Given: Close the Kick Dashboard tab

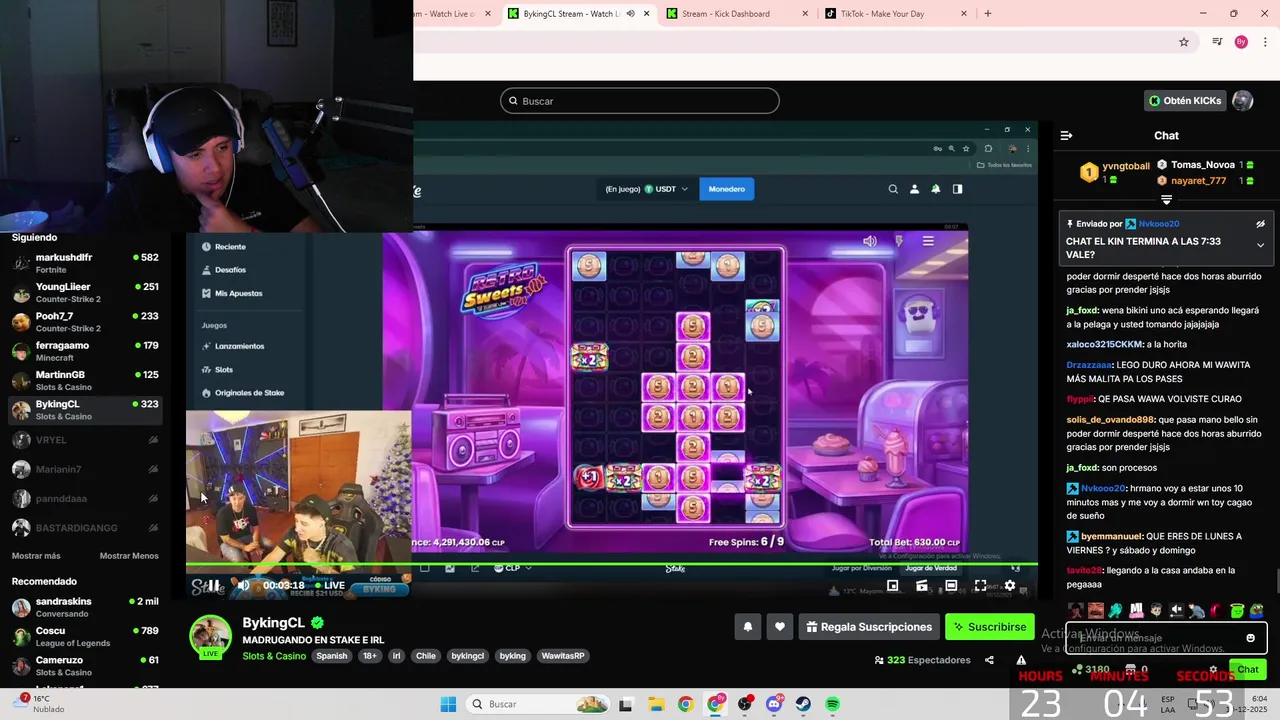Looking at the screenshot, I should [806, 14].
